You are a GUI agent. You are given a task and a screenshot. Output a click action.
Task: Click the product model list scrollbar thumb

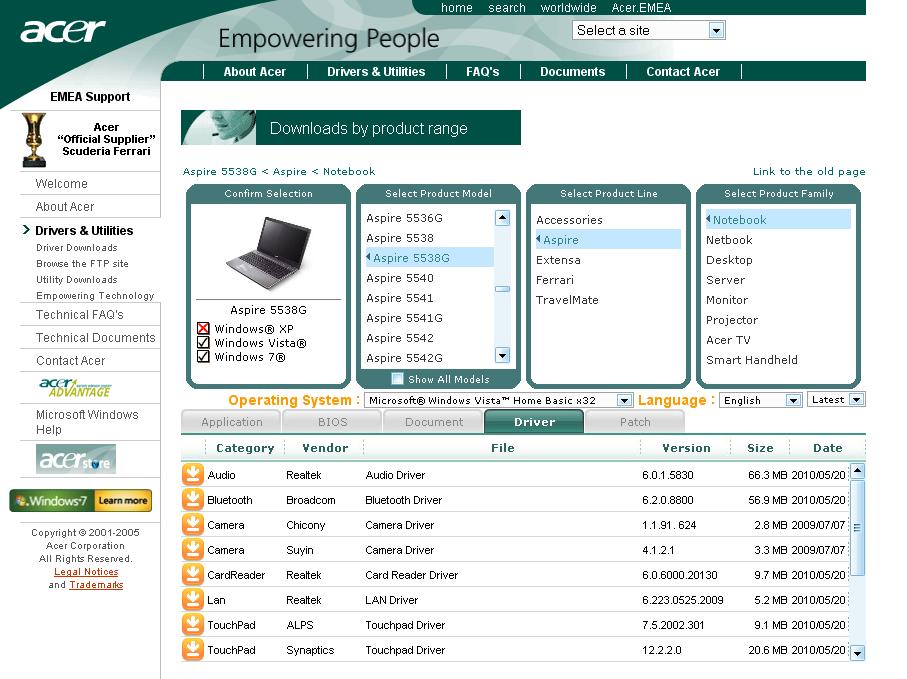(502, 289)
